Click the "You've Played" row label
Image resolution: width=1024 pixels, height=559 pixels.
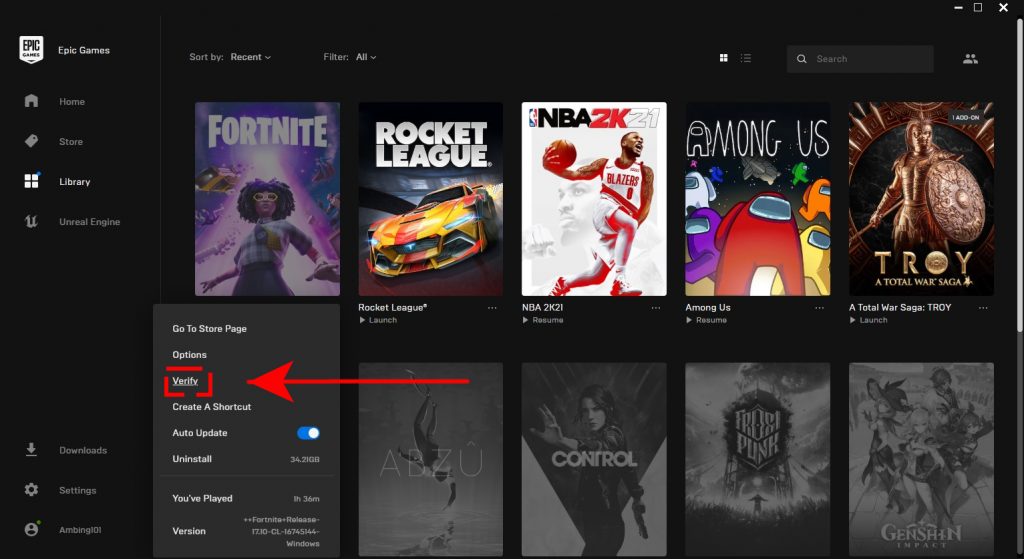click(202, 498)
